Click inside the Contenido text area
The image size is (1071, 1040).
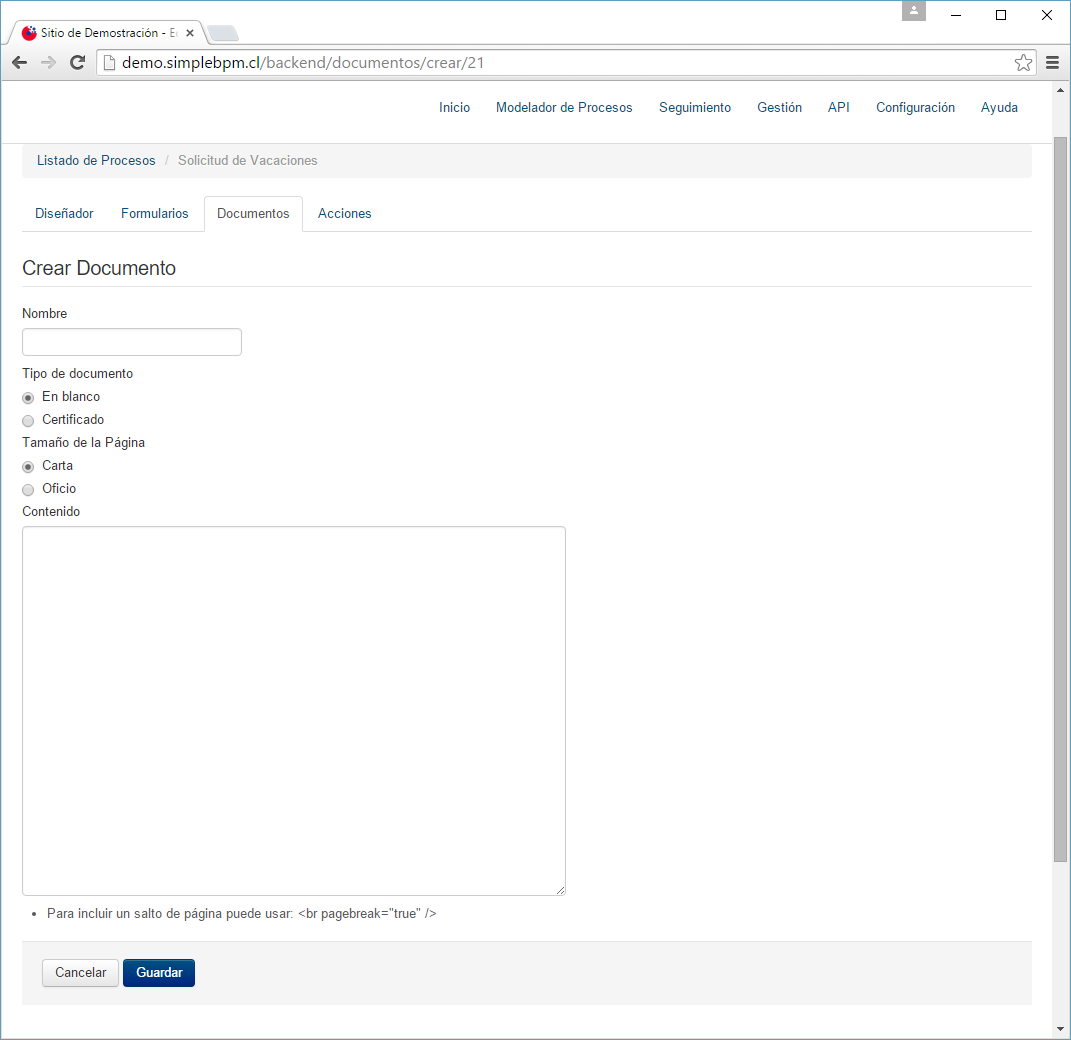pos(294,710)
